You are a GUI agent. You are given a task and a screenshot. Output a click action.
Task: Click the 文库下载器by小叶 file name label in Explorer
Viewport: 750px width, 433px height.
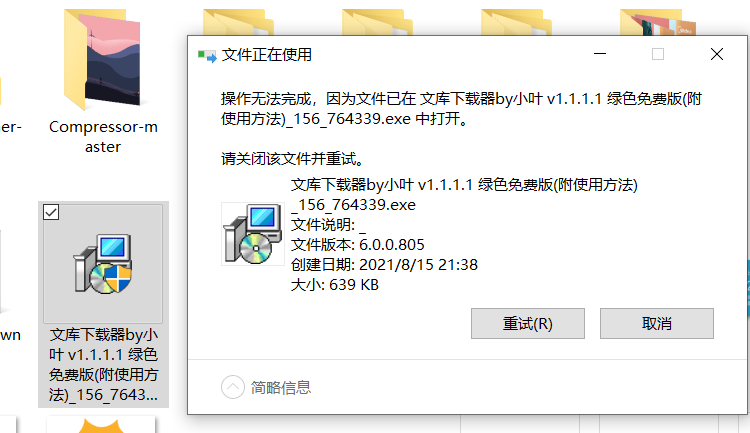click(x=103, y=365)
